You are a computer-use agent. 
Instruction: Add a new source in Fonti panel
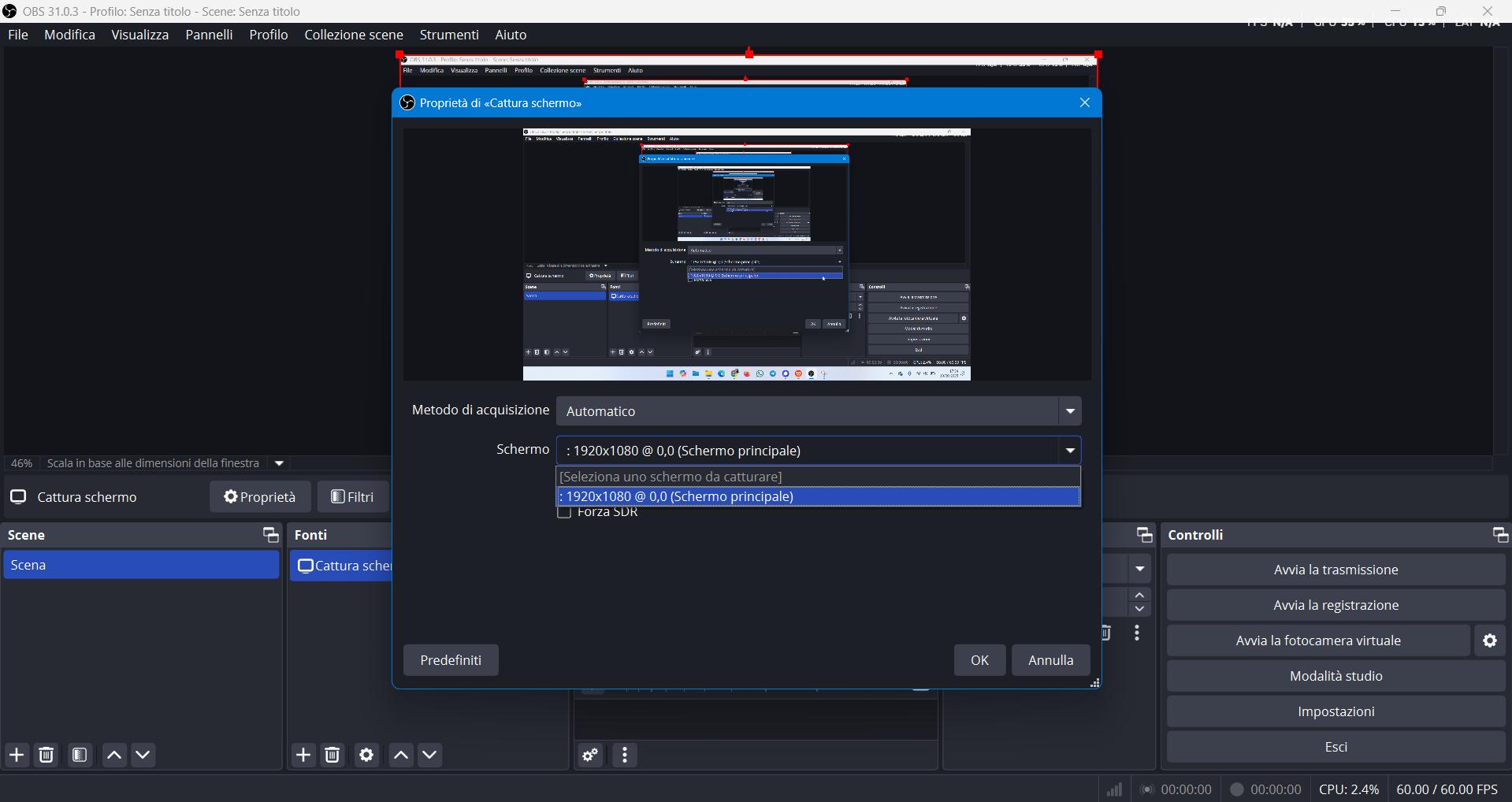(303, 755)
